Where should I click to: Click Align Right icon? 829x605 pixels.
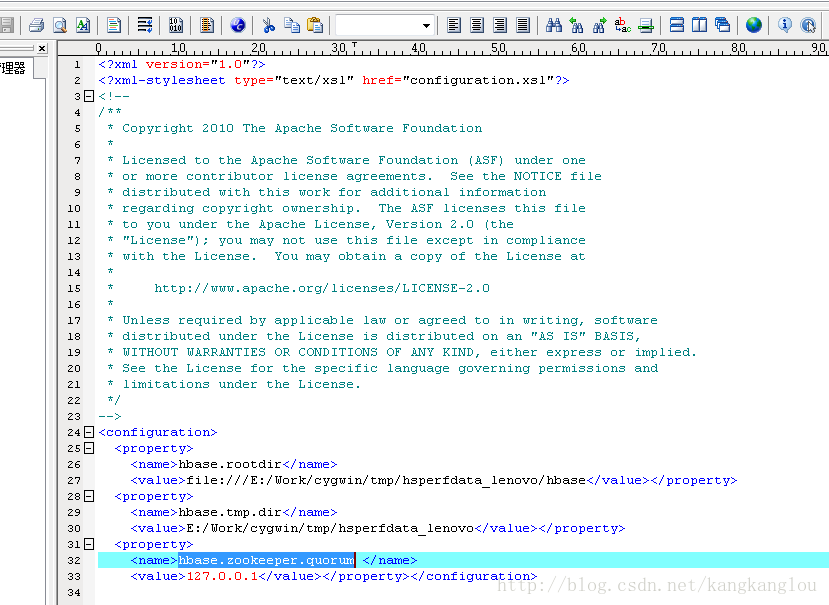(x=500, y=25)
